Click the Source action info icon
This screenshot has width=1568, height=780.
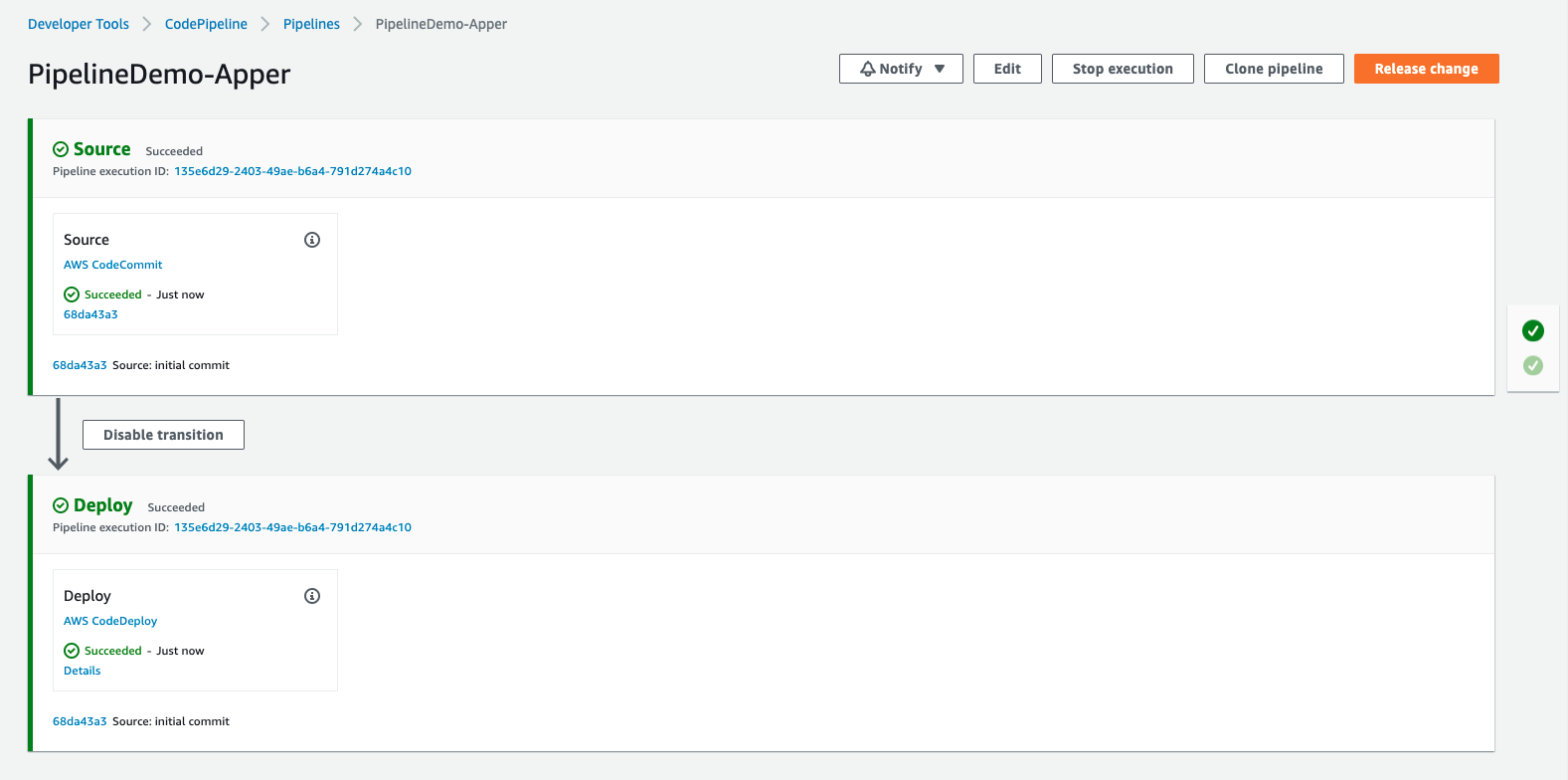tap(312, 240)
